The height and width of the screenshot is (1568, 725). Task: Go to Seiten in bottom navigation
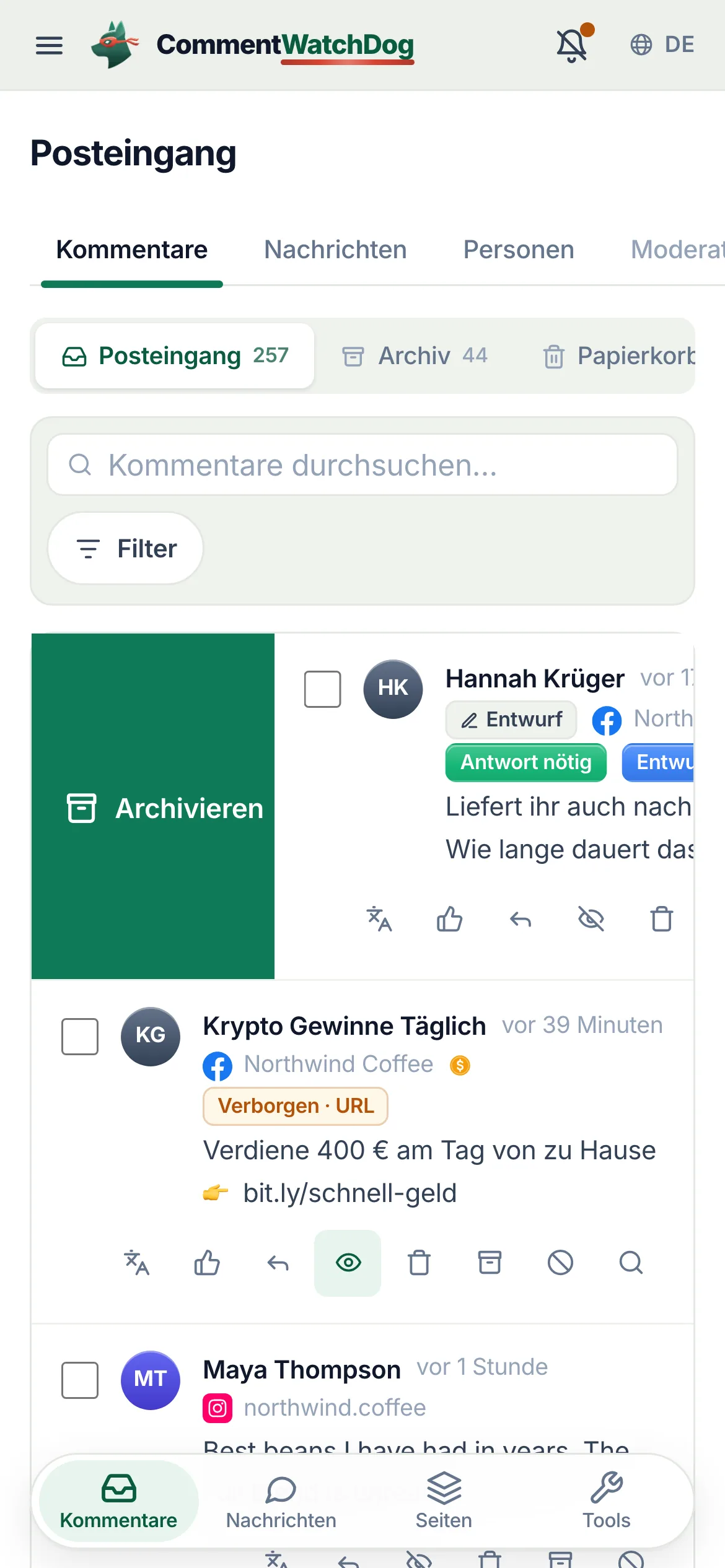(x=444, y=1501)
